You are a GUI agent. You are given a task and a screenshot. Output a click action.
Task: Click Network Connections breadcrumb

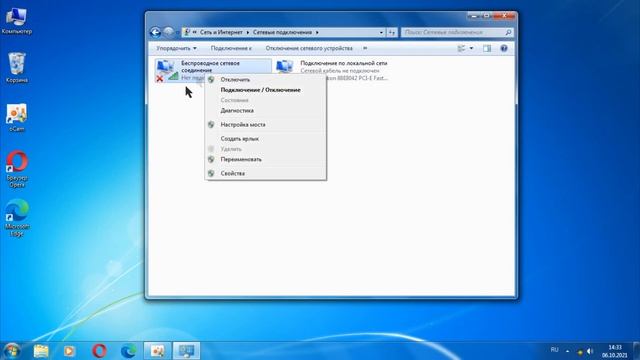point(282,32)
